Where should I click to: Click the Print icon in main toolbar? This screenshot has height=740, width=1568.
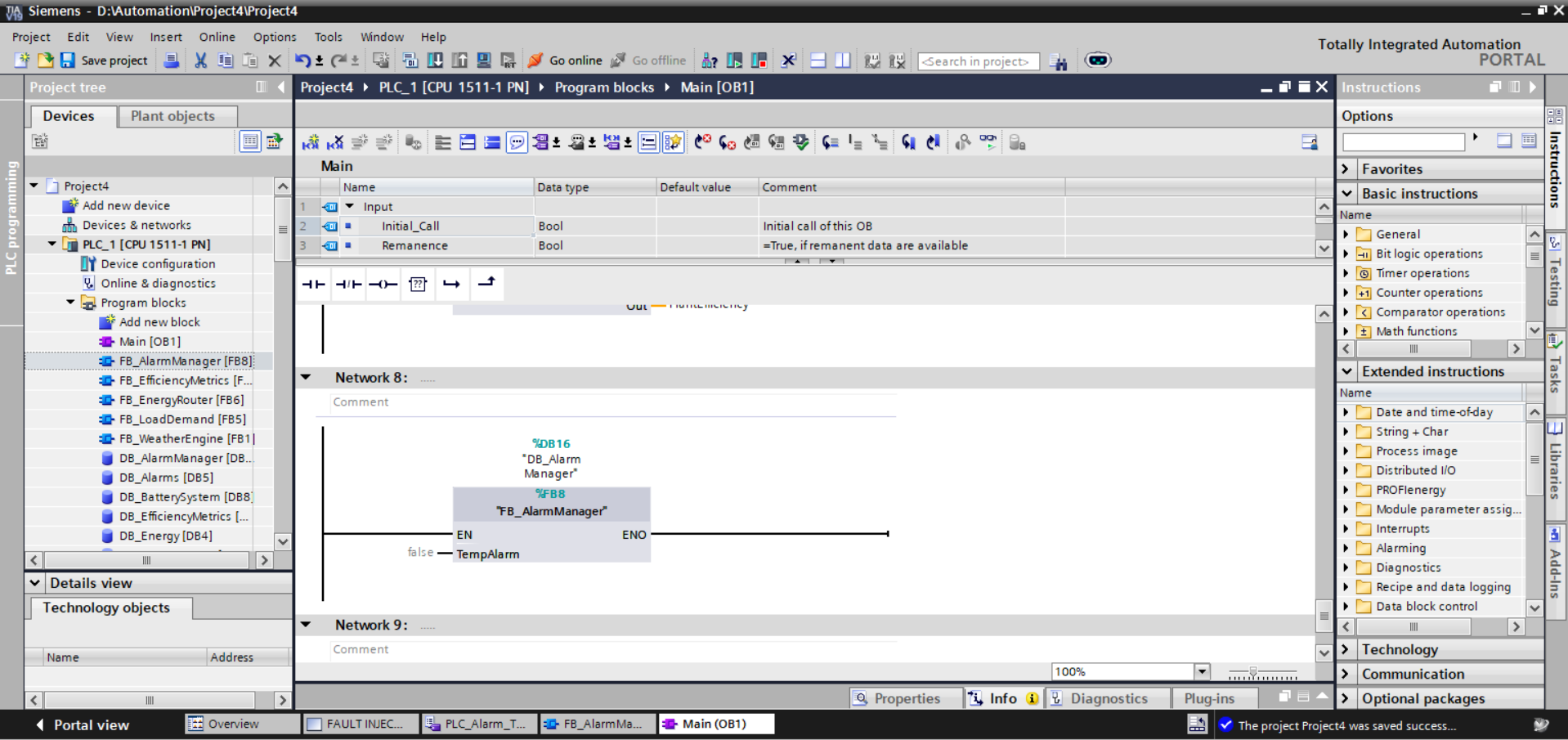click(172, 61)
